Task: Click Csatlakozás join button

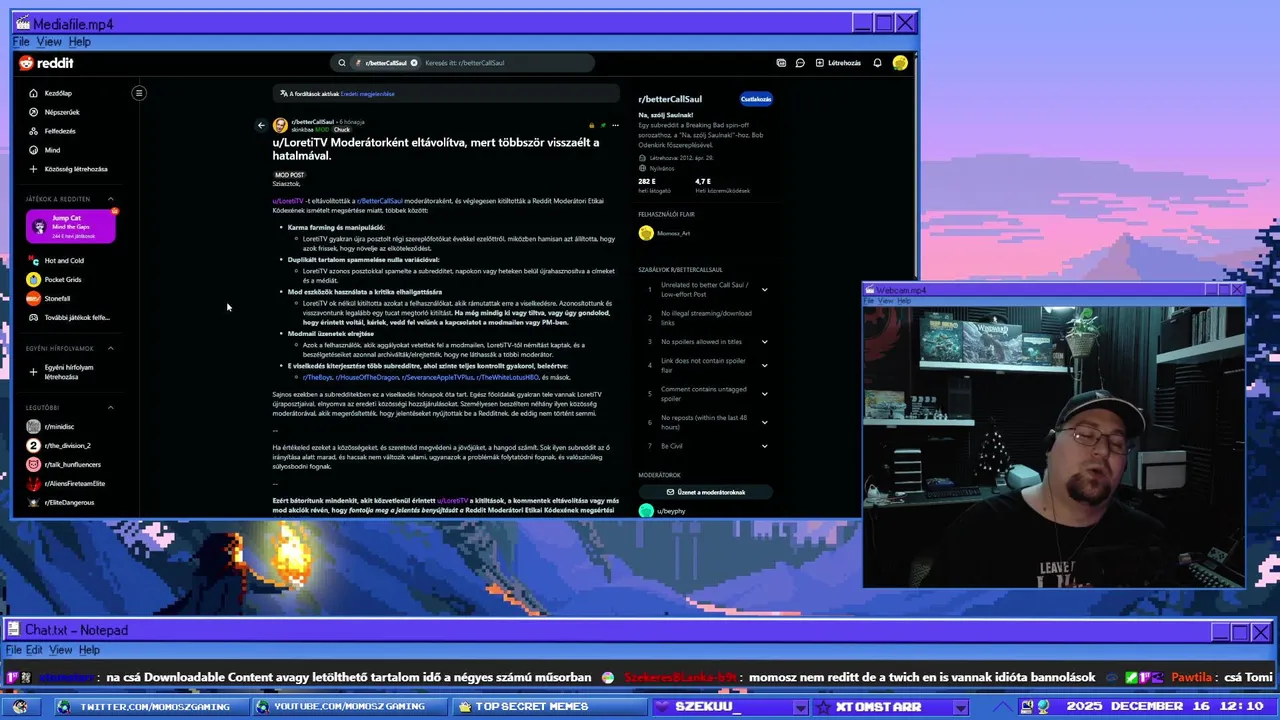Action: pos(756,99)
